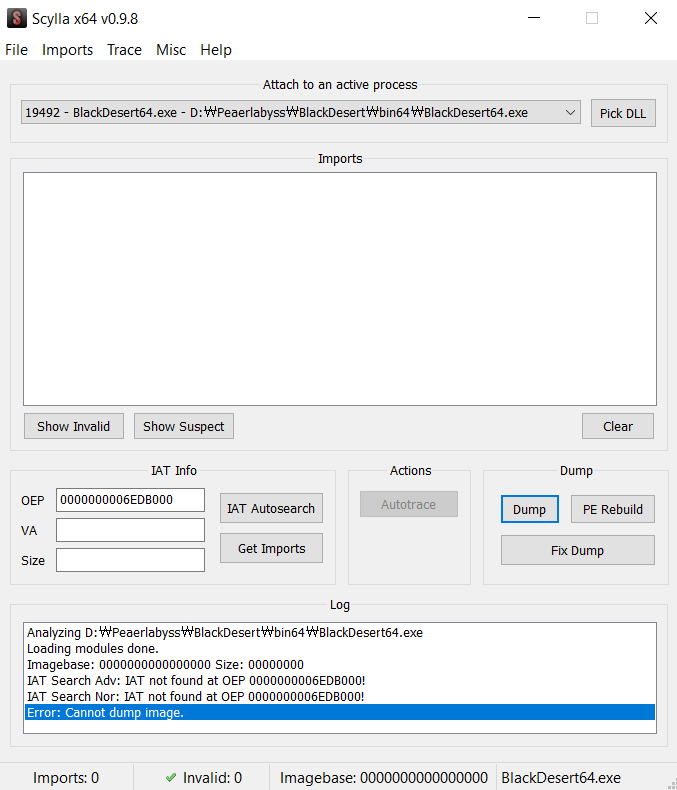The height and width of the screenshot is (790, 677).
Task: Clear the imports list
Action: [618, 426]
